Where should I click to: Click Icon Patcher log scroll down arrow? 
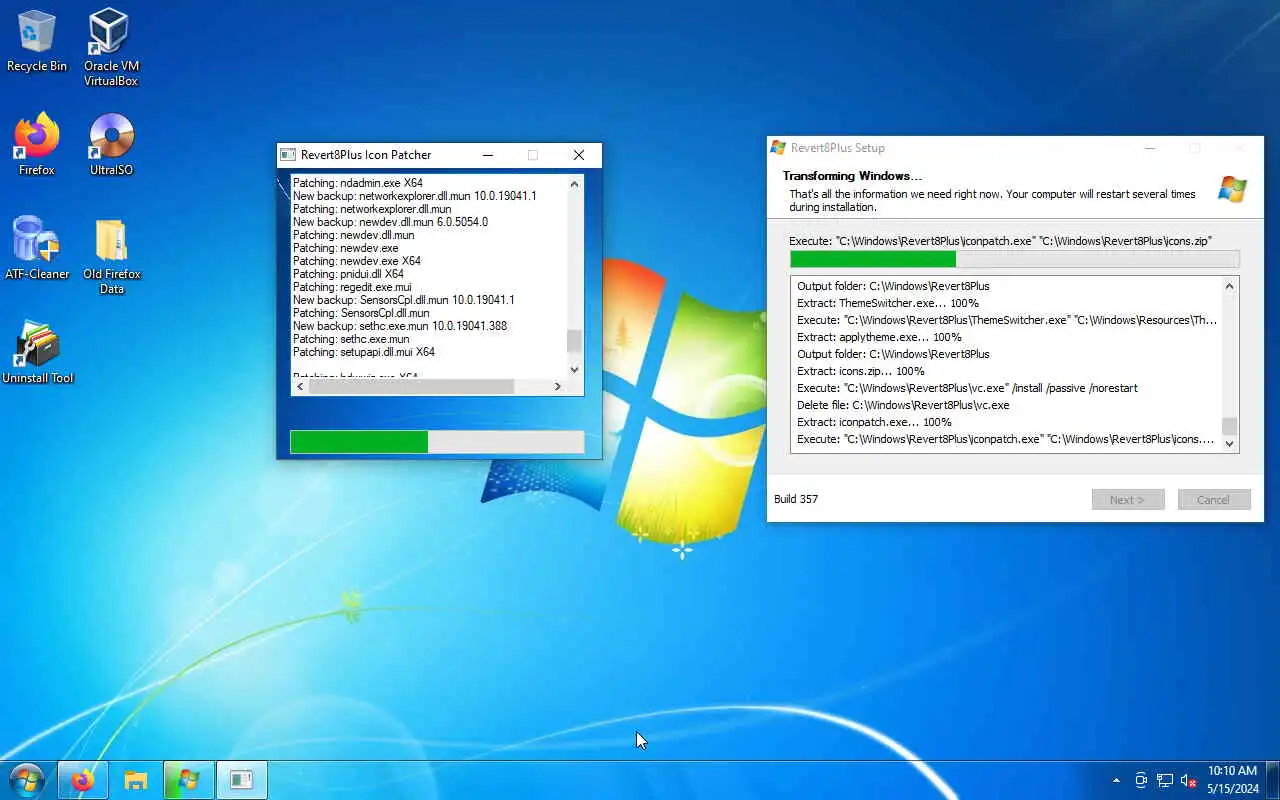click(x=574, y=370)
